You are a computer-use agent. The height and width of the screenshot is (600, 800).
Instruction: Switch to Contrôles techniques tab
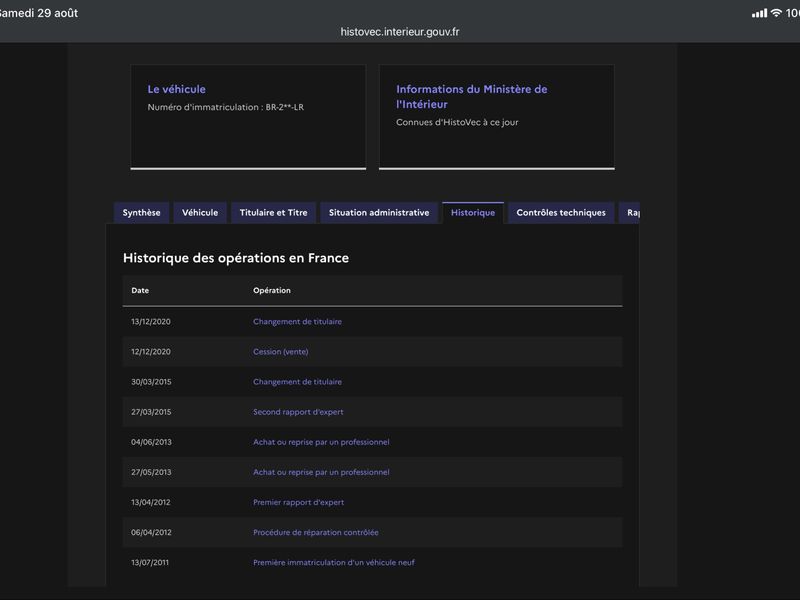(561, 213)
